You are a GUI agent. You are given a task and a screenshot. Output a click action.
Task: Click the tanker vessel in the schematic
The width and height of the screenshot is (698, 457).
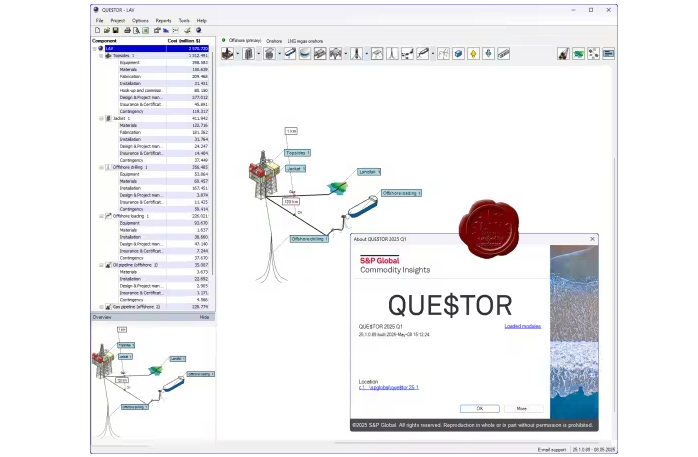point(362,207)
